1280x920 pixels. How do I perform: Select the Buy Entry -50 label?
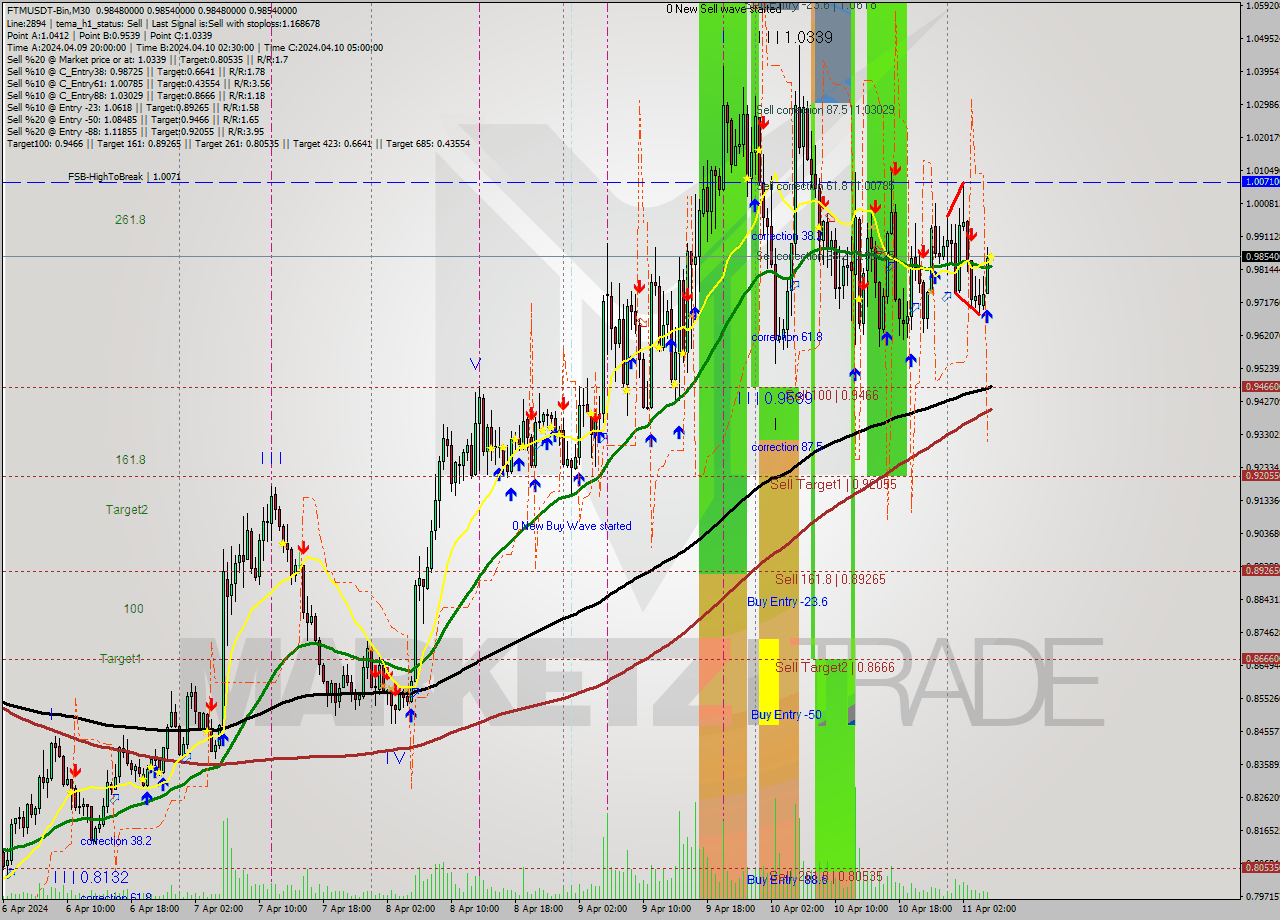point(785,714)
